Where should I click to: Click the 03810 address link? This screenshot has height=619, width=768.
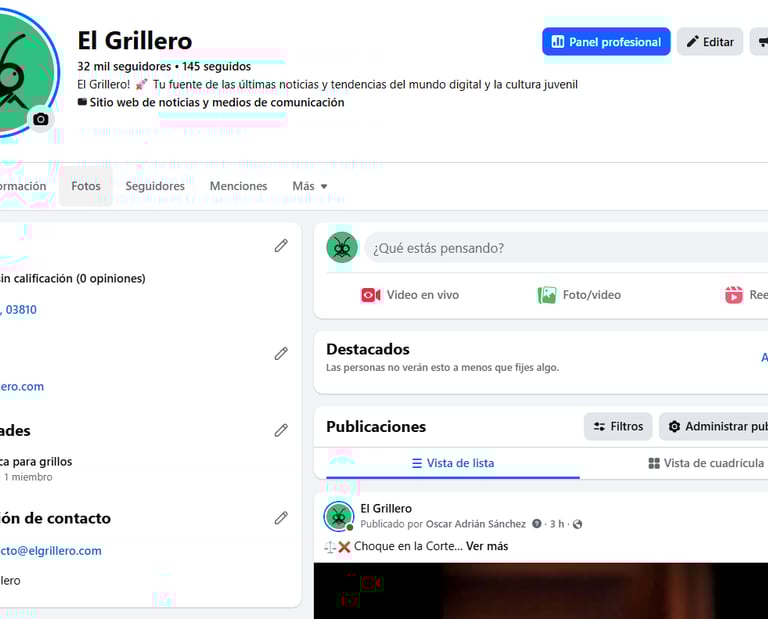pyautogui.click(x=19, y=310)
